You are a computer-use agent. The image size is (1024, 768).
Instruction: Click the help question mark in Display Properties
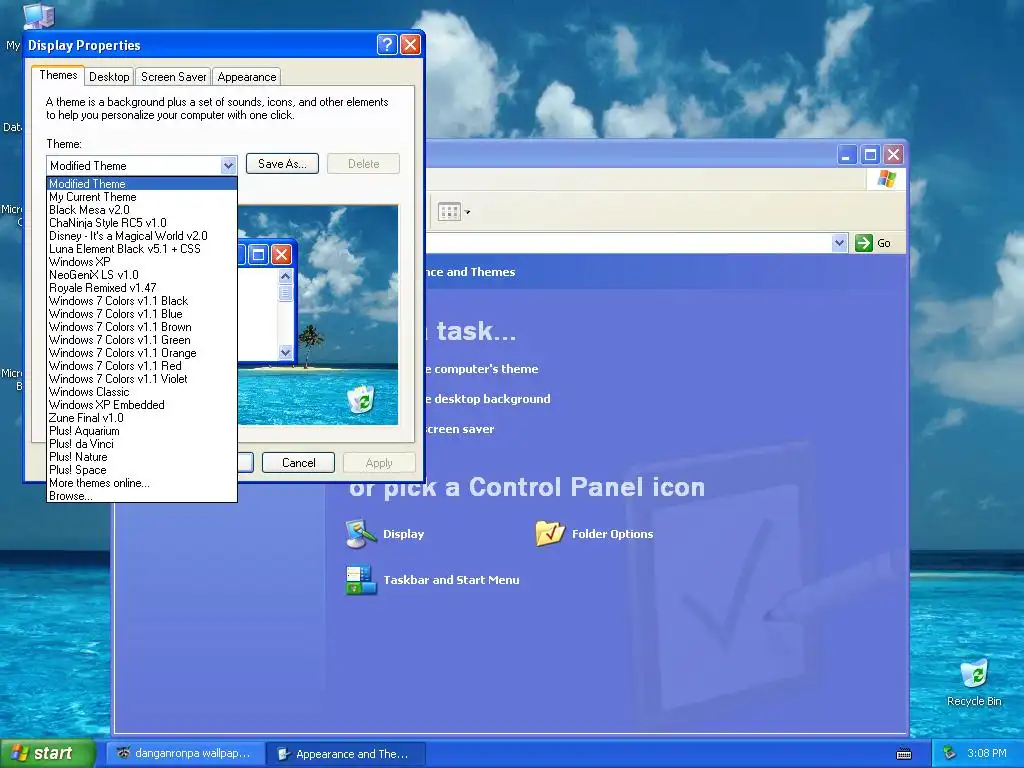tap(387, 44)
